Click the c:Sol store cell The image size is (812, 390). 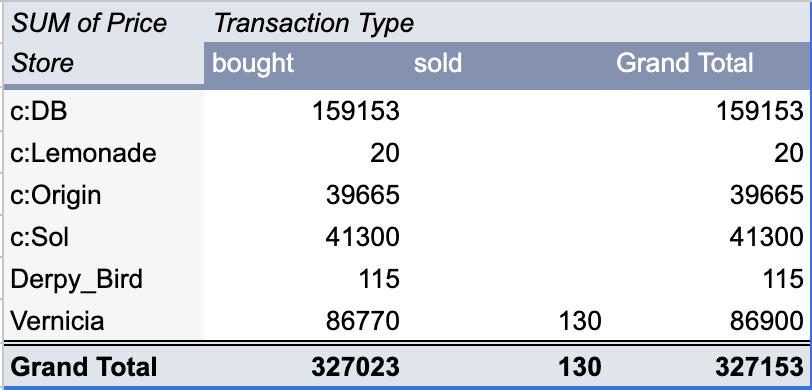click(39, 238)
